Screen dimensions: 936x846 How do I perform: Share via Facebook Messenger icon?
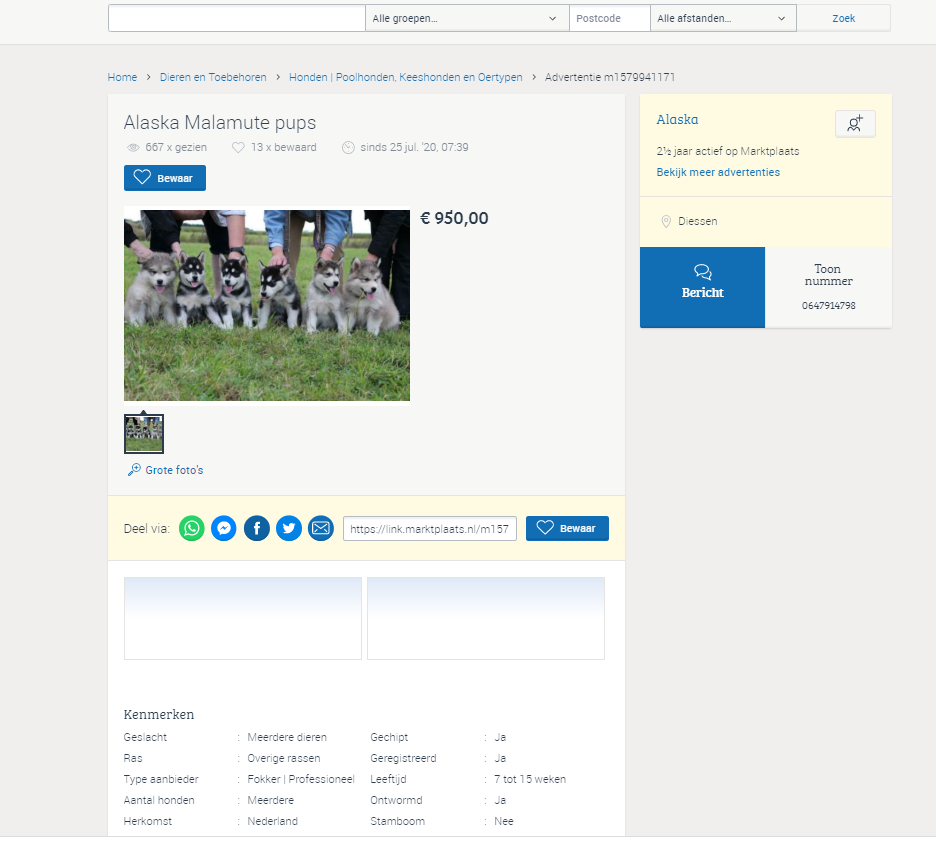coord(224,528)
